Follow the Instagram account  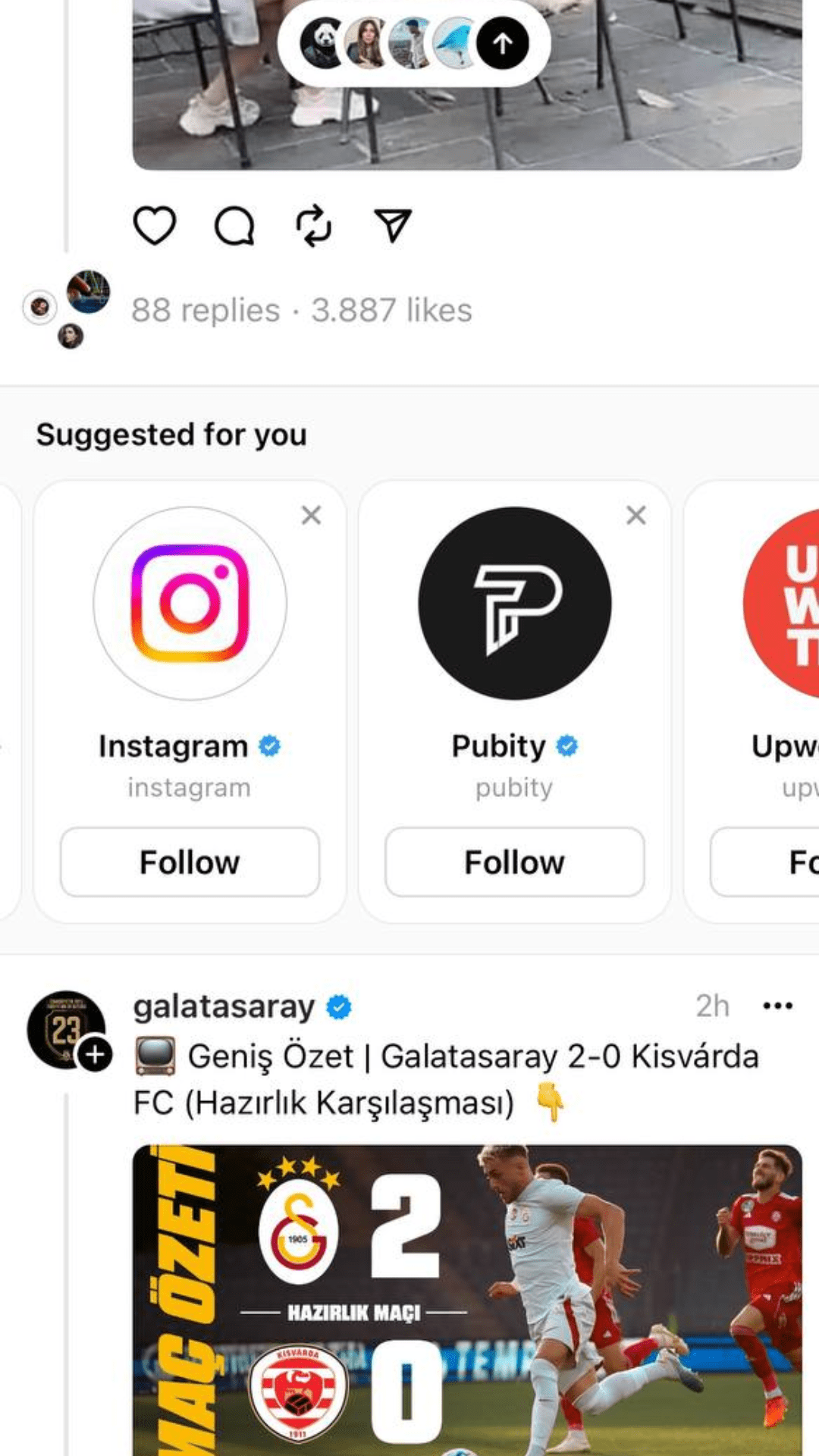coord(190,862)
